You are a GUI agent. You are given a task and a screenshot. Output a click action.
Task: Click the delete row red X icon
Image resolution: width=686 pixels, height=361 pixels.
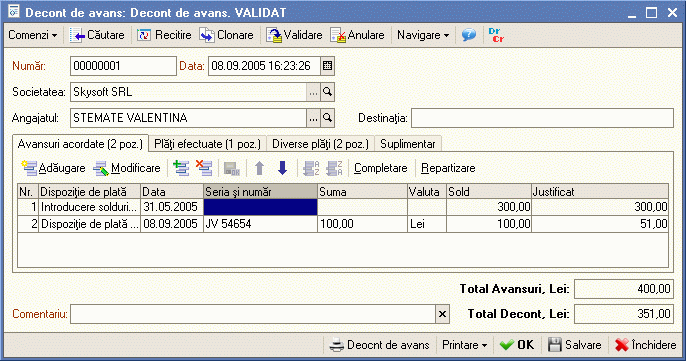(204, 168)
